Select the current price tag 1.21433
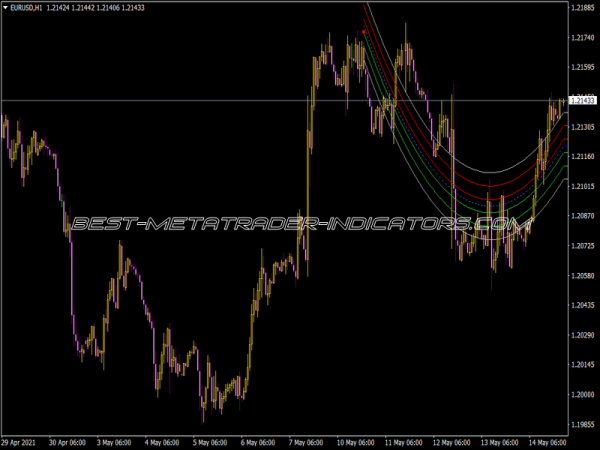The width and height of the screenshot is (600, 450). click(x=581, y=101)
